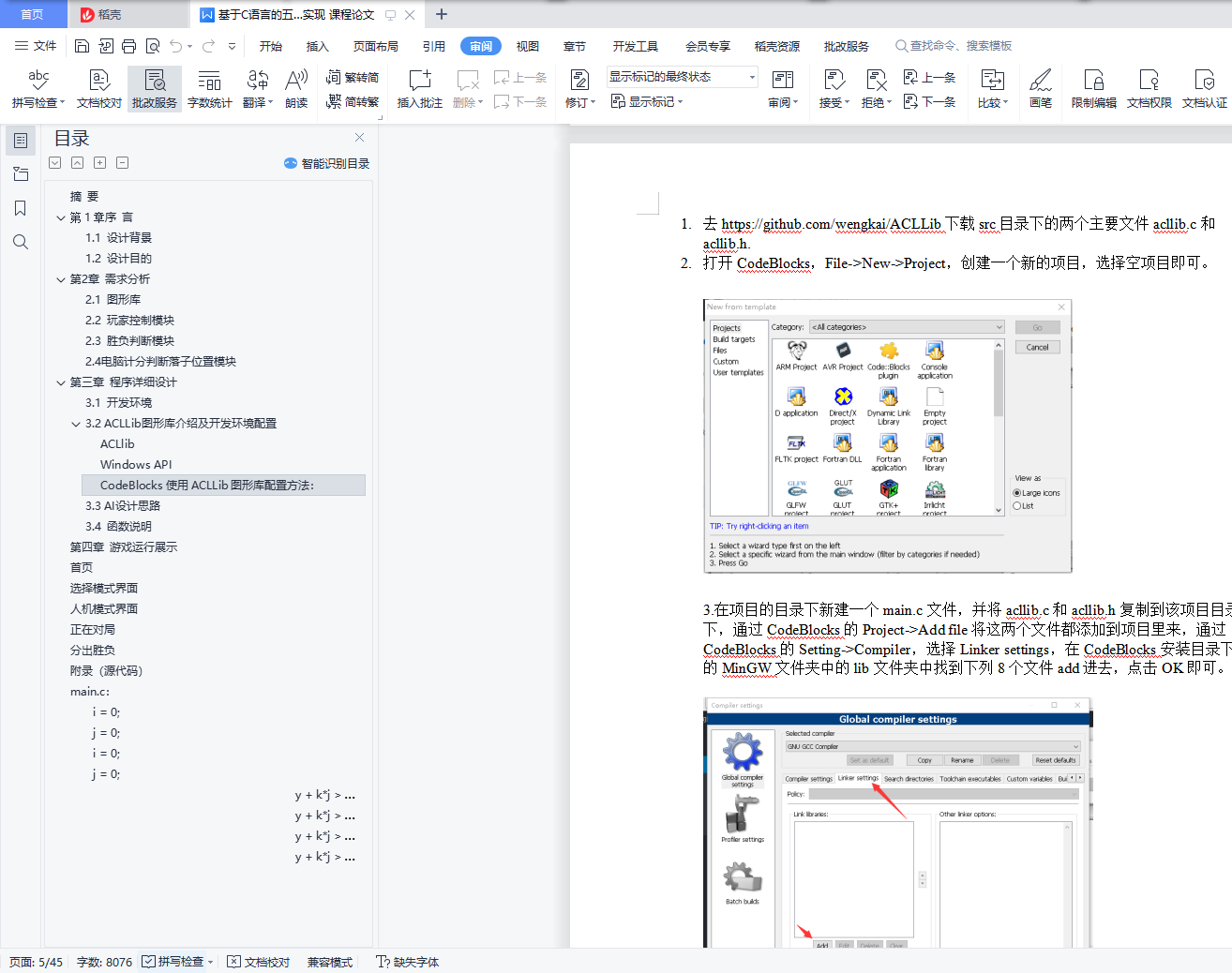Open the compare documents tool (比较)
This screenshot has width=1232, height=973.
[992, 89]
